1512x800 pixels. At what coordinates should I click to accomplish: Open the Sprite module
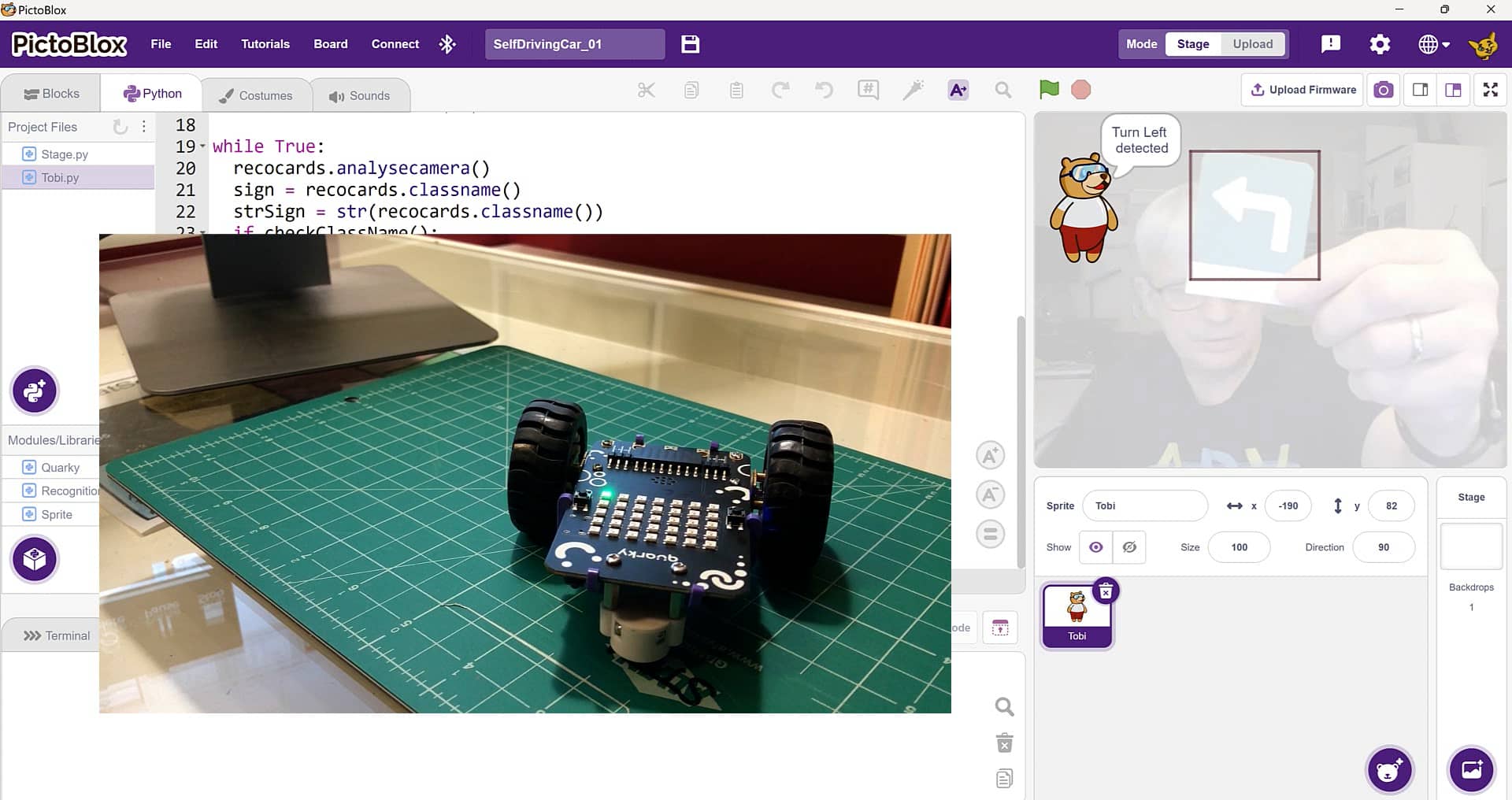[x=51, y=514]
